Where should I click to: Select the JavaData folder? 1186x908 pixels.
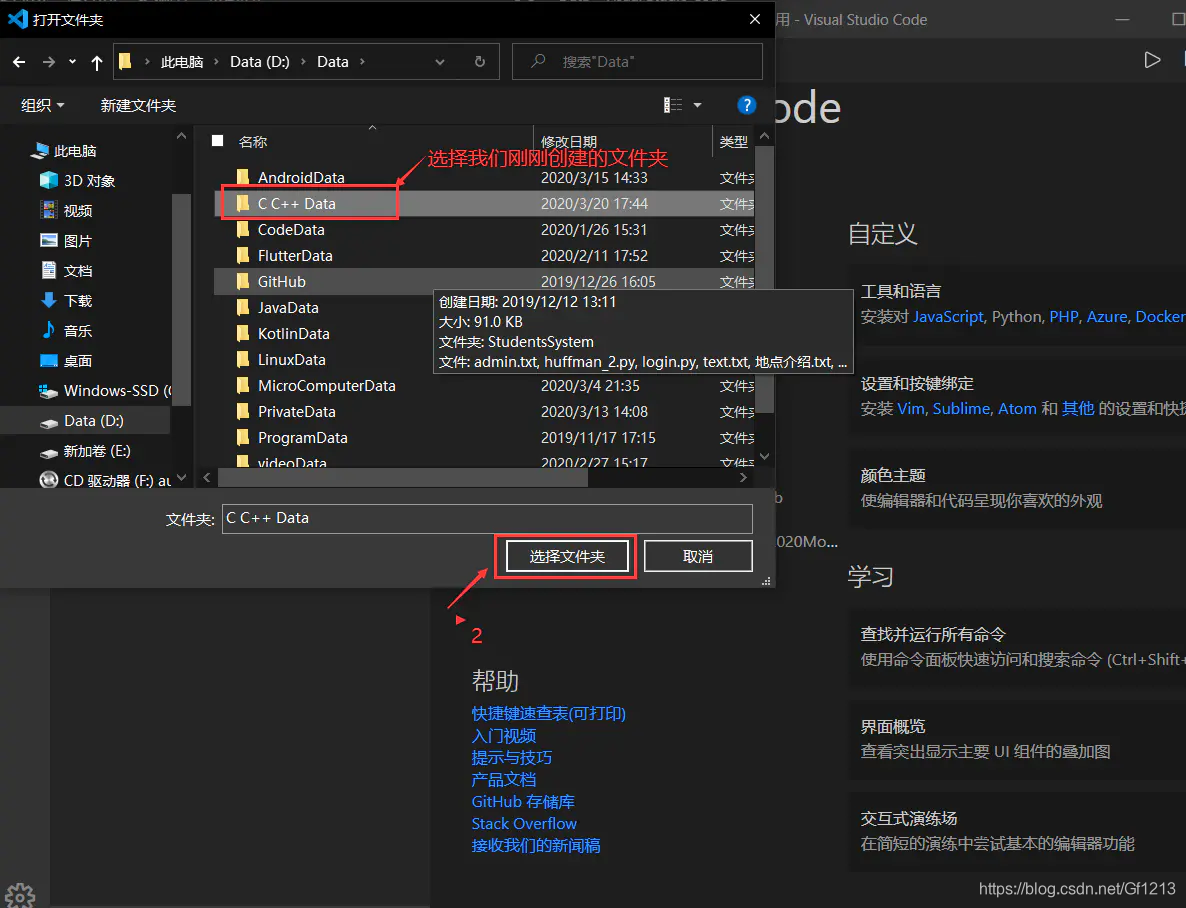288,308
